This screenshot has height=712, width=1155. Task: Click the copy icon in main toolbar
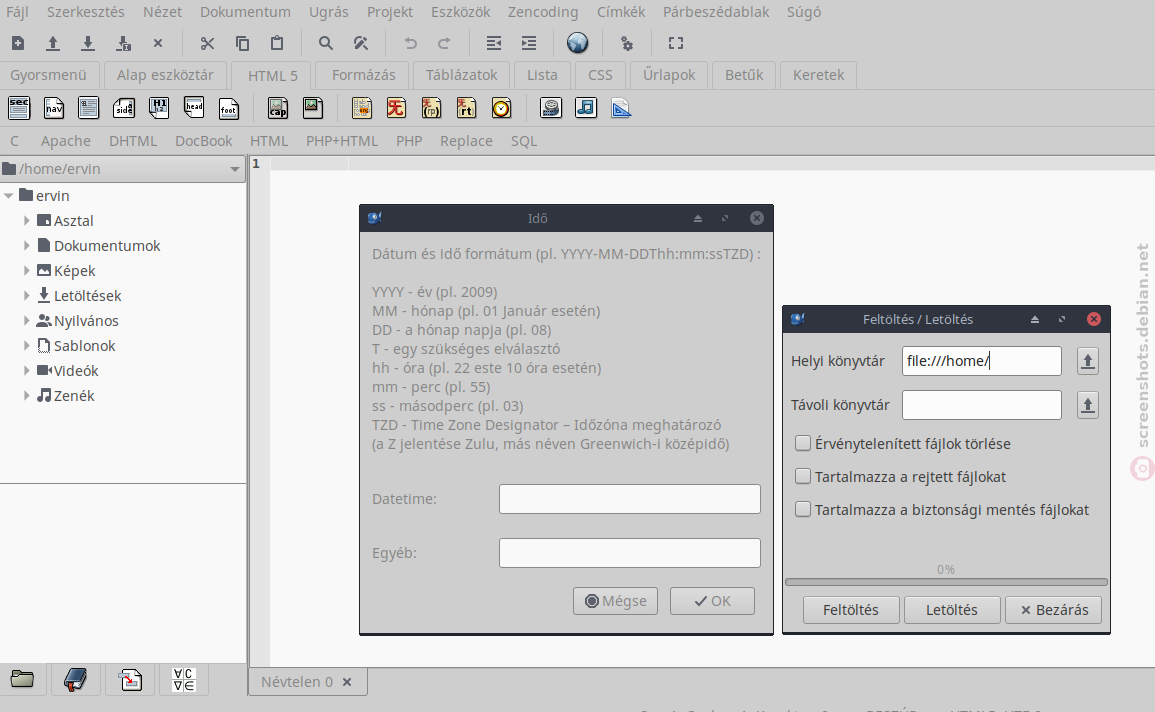click(x=242, y=43)
